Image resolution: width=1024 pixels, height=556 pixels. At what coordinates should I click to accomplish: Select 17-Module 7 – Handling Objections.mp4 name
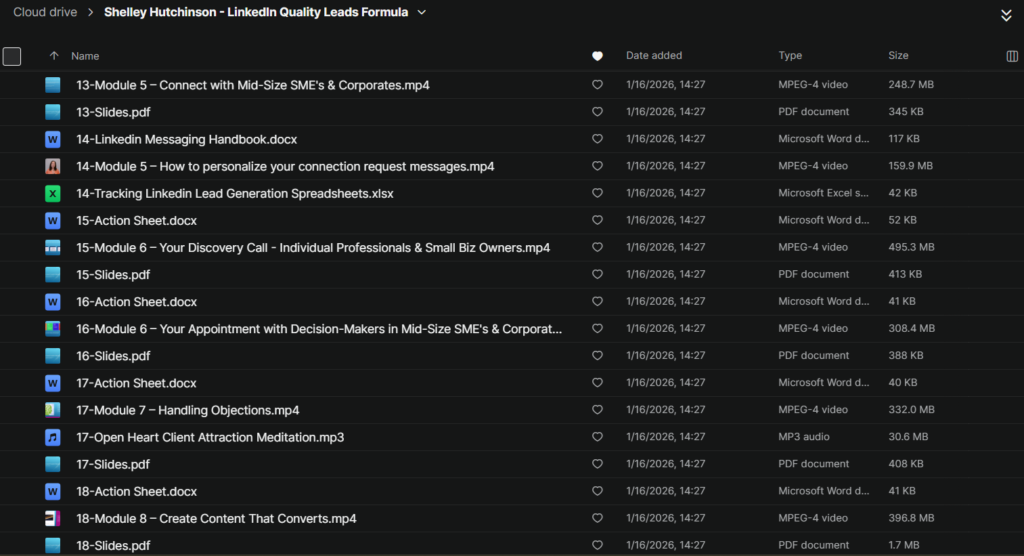point(187,410)
